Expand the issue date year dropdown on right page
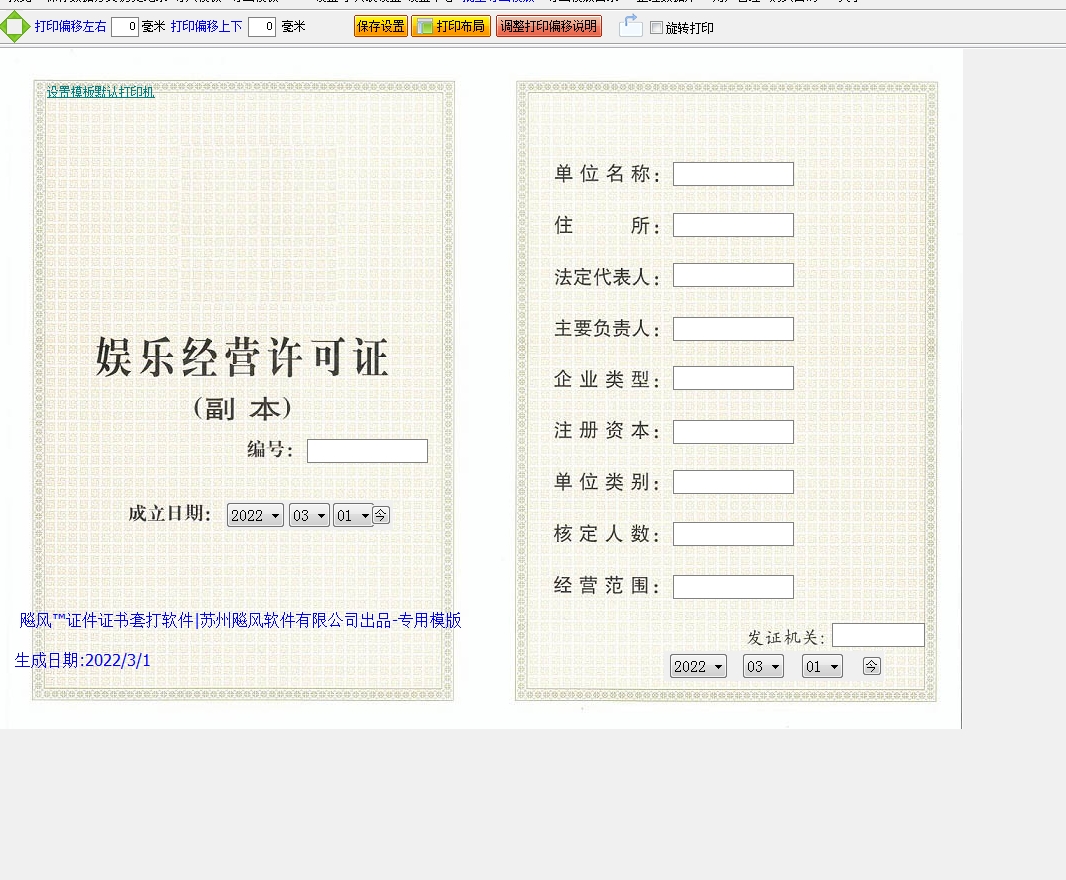This screenshot has height=880, width=1066. 698,667
